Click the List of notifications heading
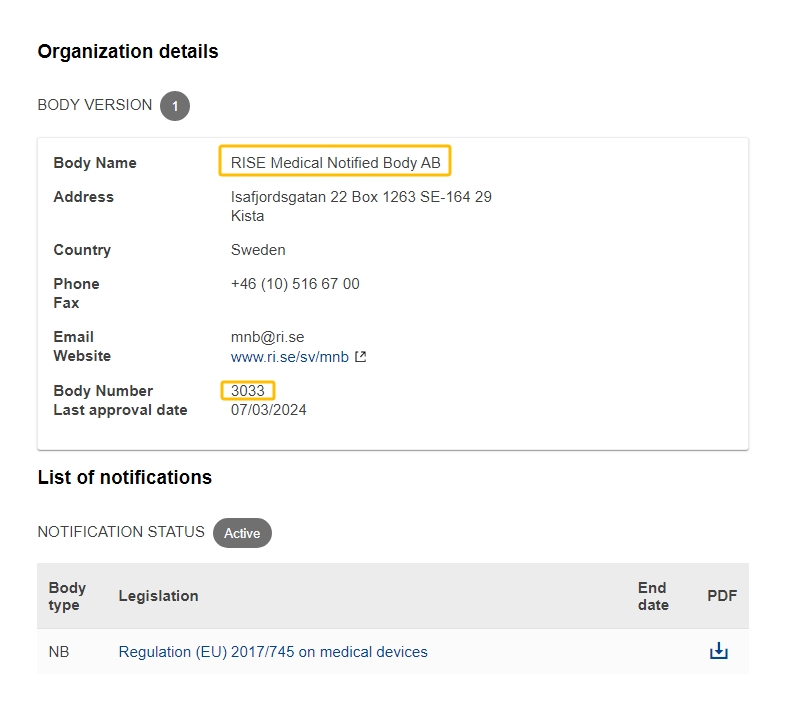797x711 pixels. click(125, 477)
